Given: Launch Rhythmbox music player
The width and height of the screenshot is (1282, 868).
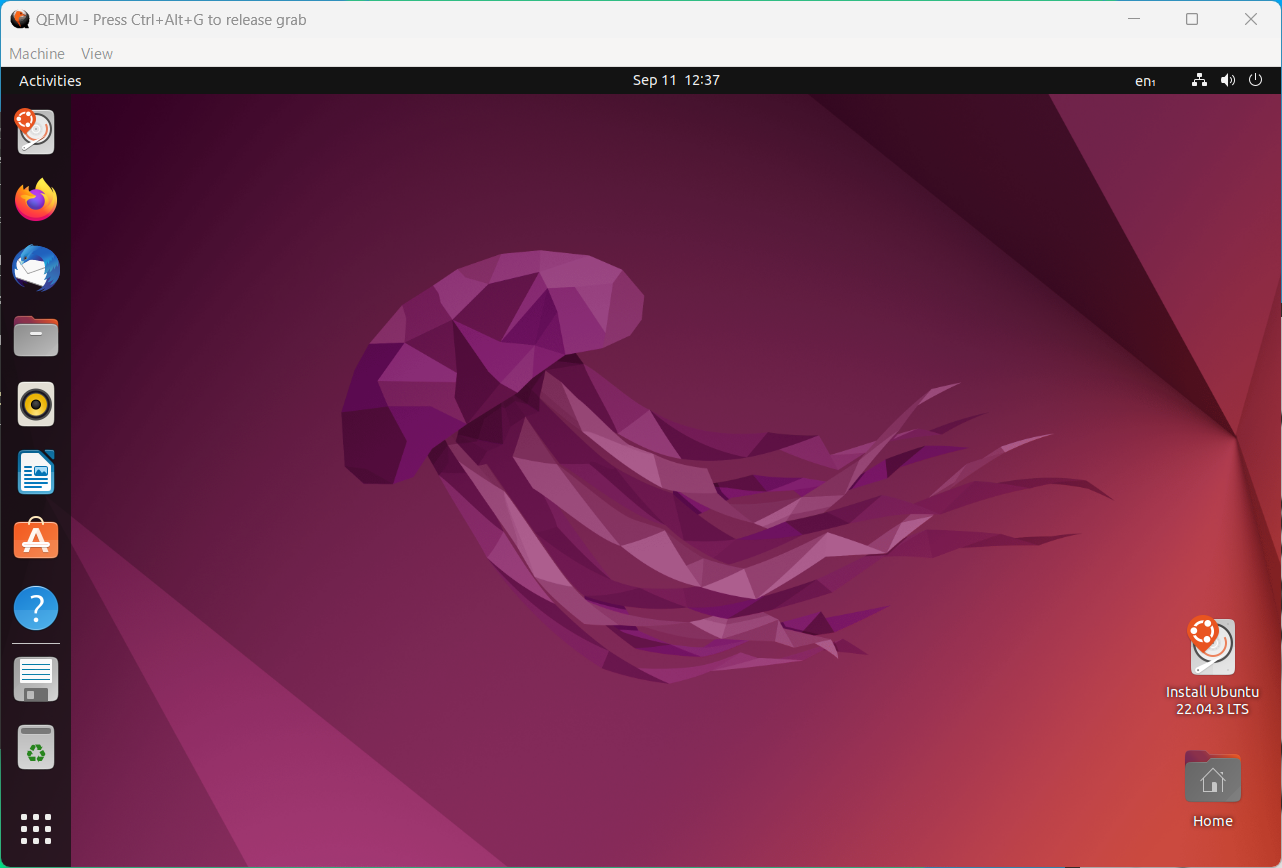Looking at the screenshot, I should tap(36, 404).
